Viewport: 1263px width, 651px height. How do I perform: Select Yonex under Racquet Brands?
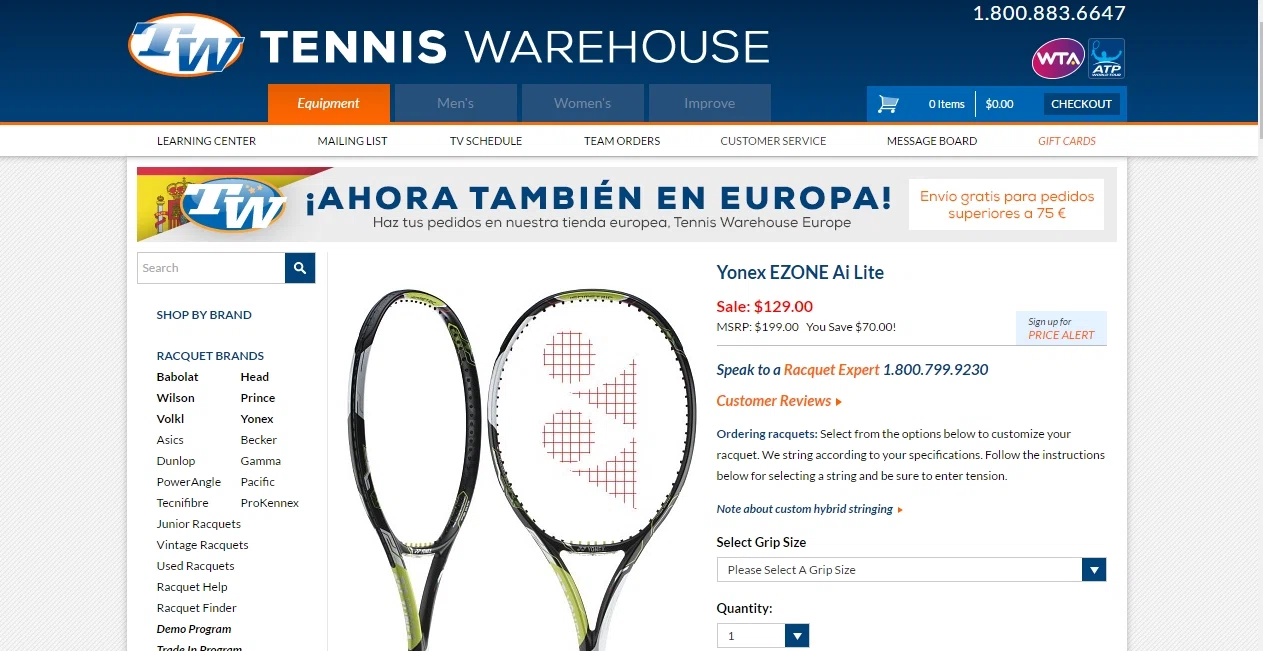pos(257,419)
